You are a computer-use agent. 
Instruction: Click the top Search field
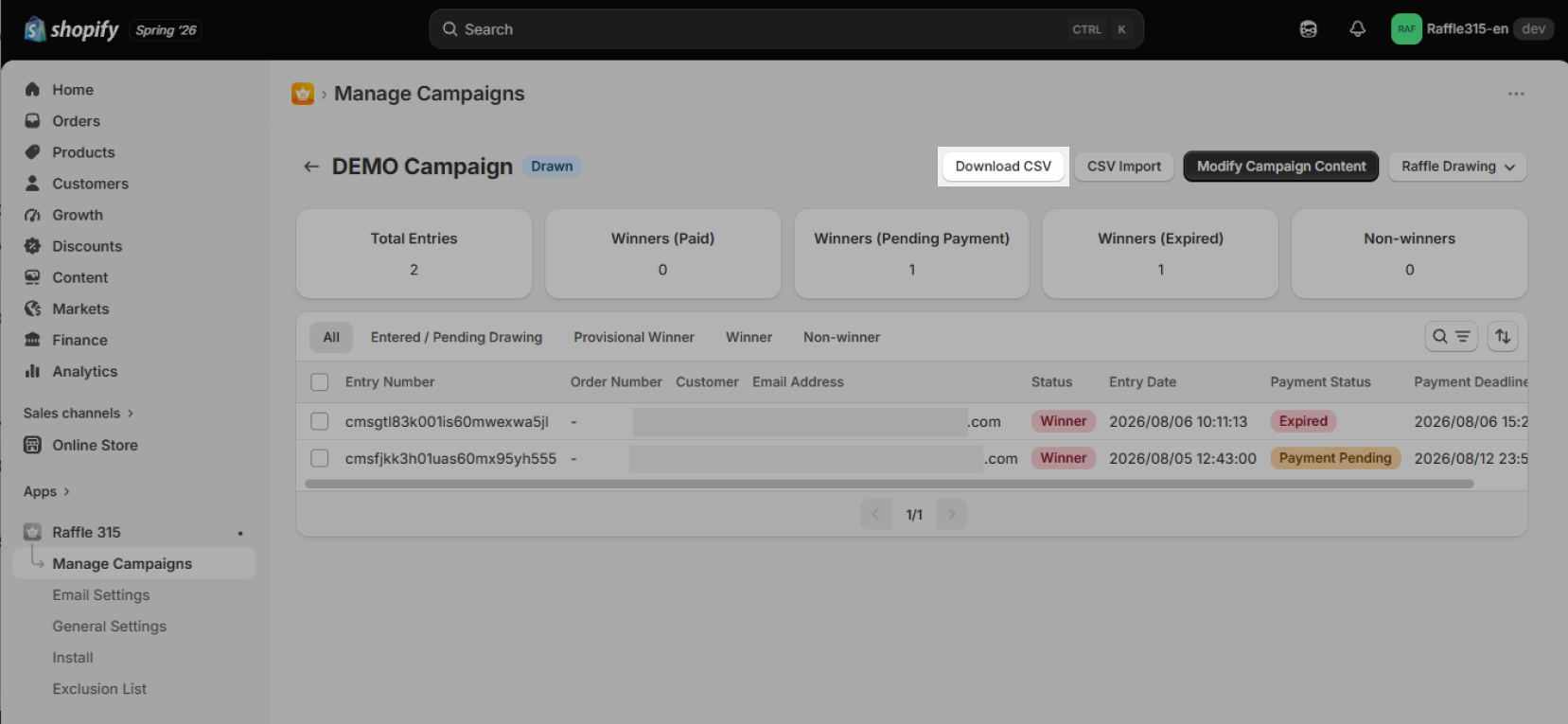coord(786,29)
